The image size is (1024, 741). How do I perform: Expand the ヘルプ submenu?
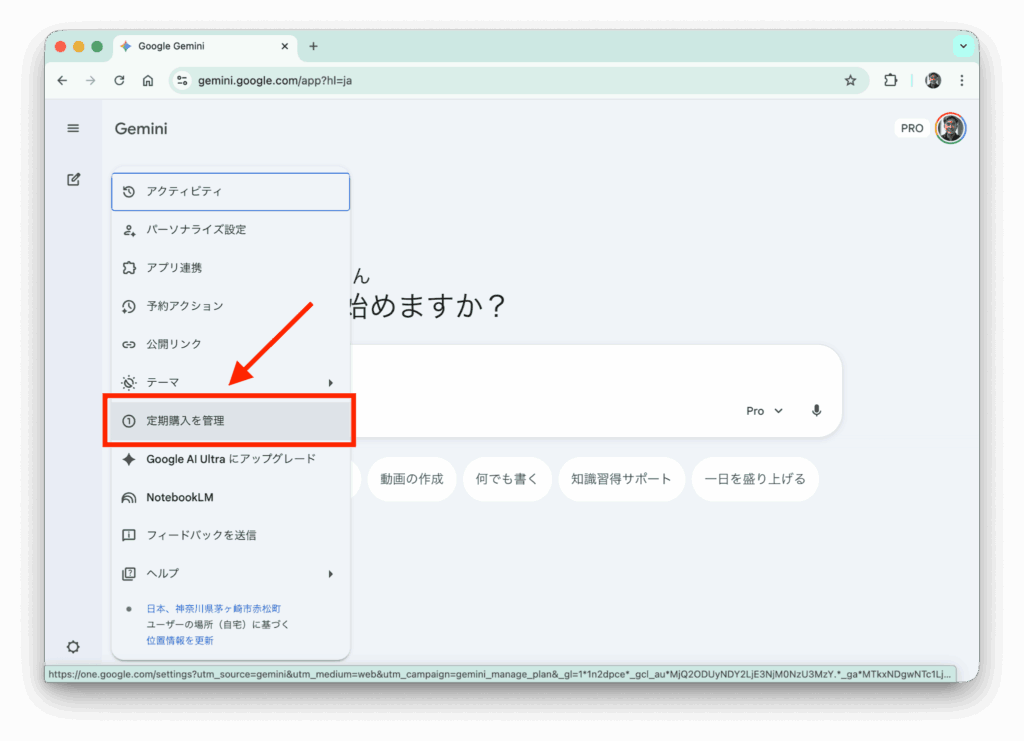(230, 574)
